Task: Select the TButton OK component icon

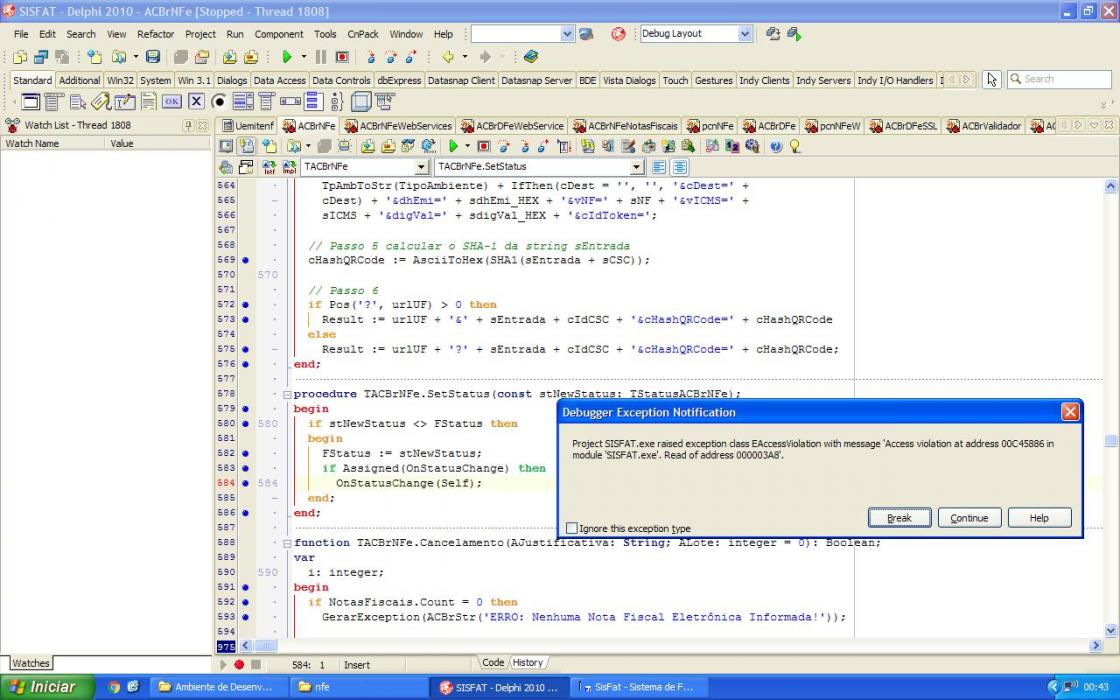Action: tap(171, 101)
